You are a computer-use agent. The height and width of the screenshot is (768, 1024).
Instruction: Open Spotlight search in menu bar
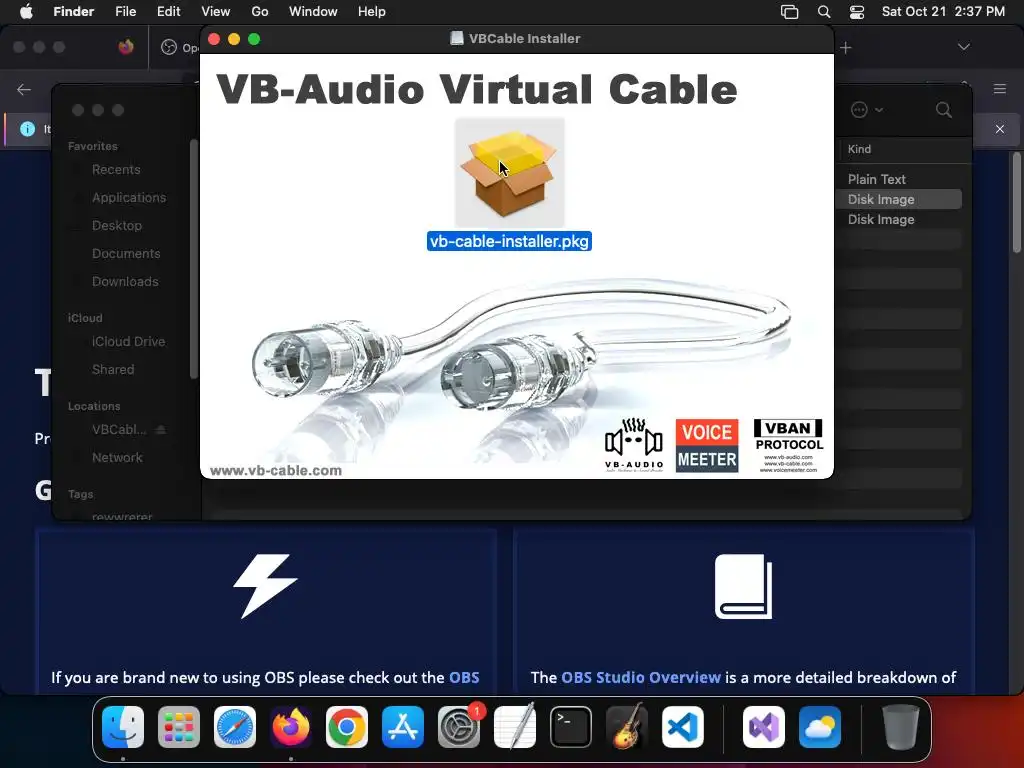tap(824, 12)
